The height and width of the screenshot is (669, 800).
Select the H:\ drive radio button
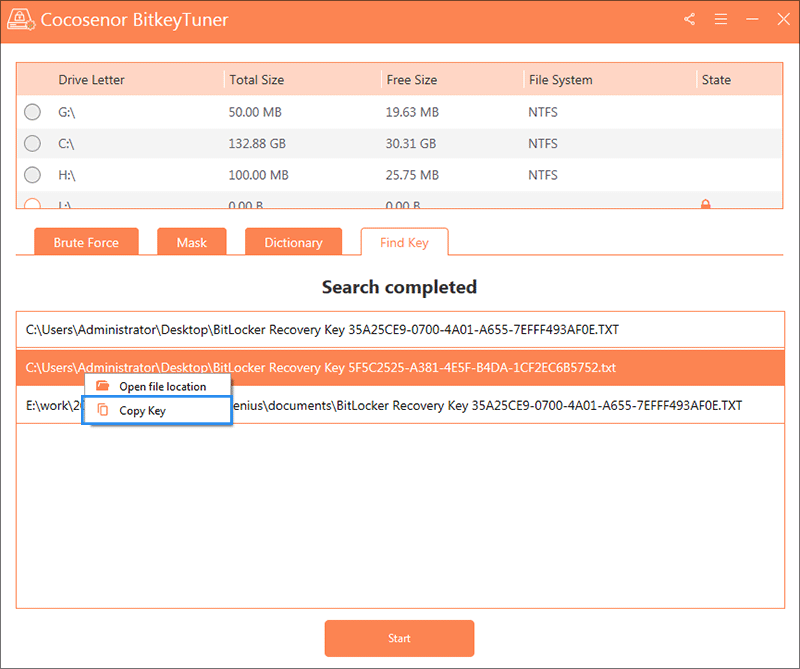tap(32, 175)
